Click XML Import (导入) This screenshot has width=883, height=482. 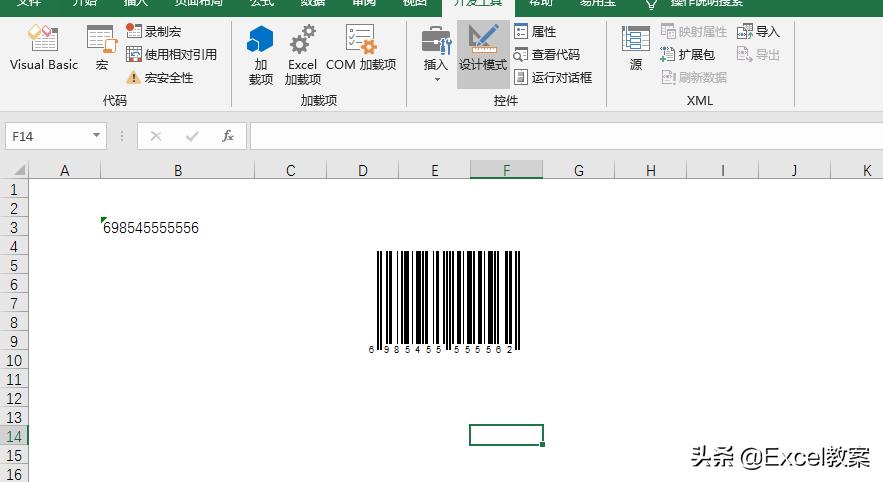tap(759, 32)
